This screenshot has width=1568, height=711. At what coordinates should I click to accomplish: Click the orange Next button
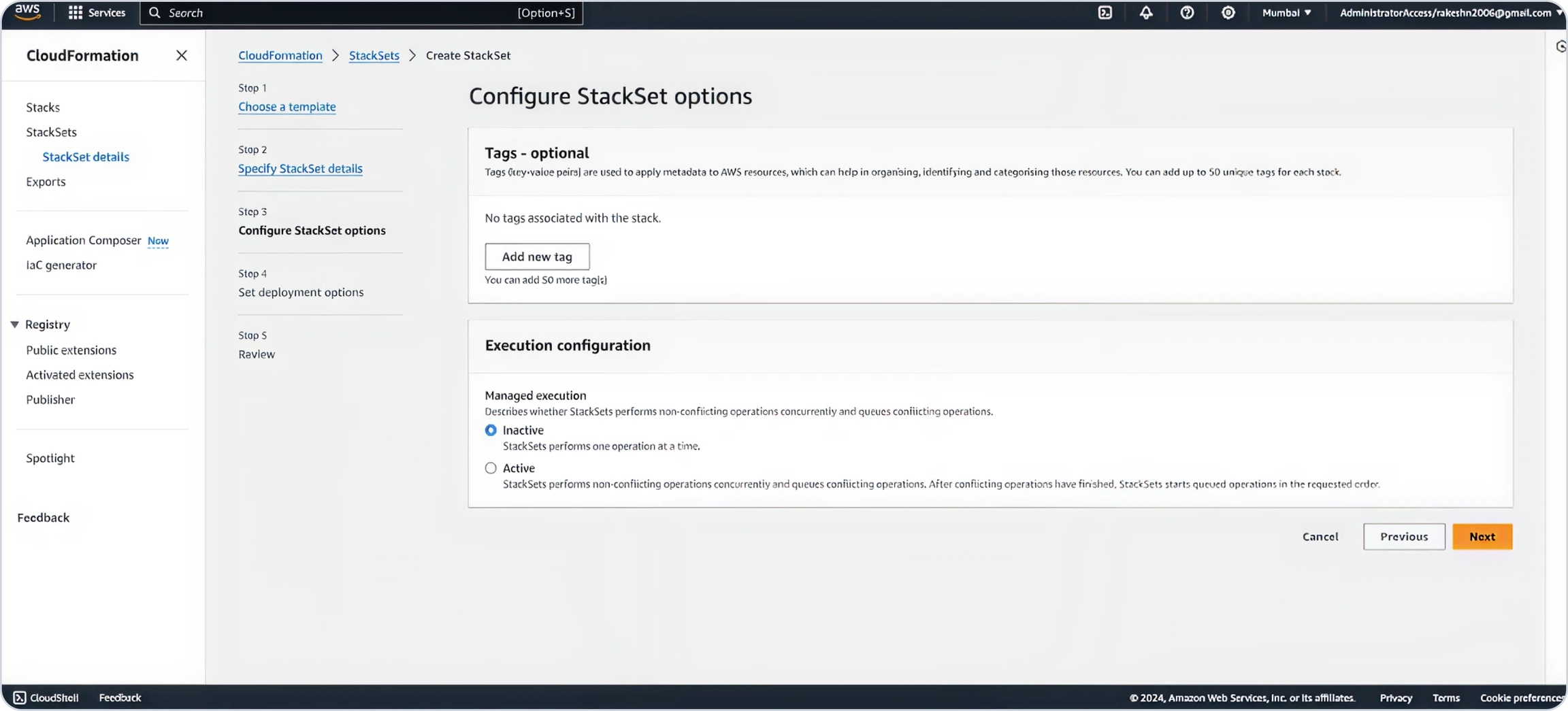1482,536
